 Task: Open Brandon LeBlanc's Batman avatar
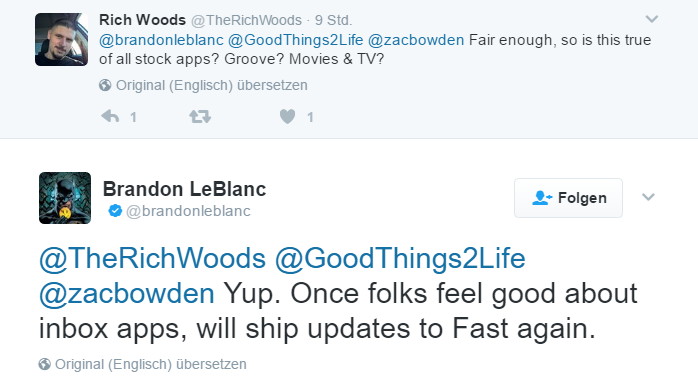click(65, 198)
